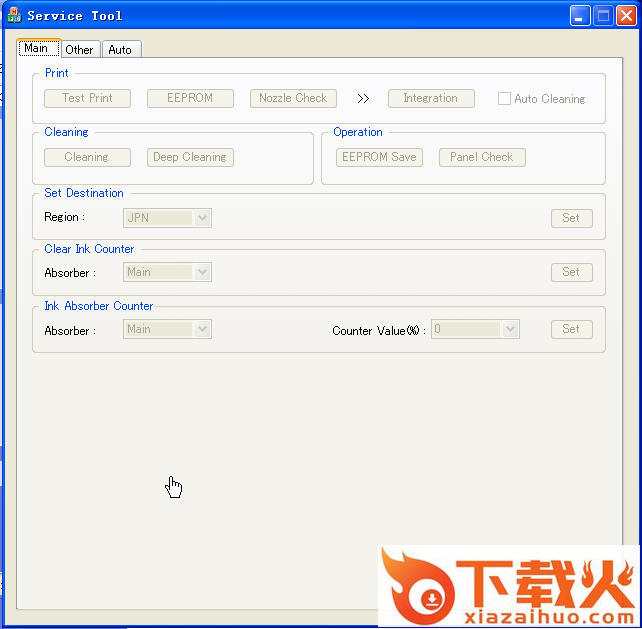Open the Counter Value (%) dropdown
Screen dimensions: 642x629
coord(475,329)
